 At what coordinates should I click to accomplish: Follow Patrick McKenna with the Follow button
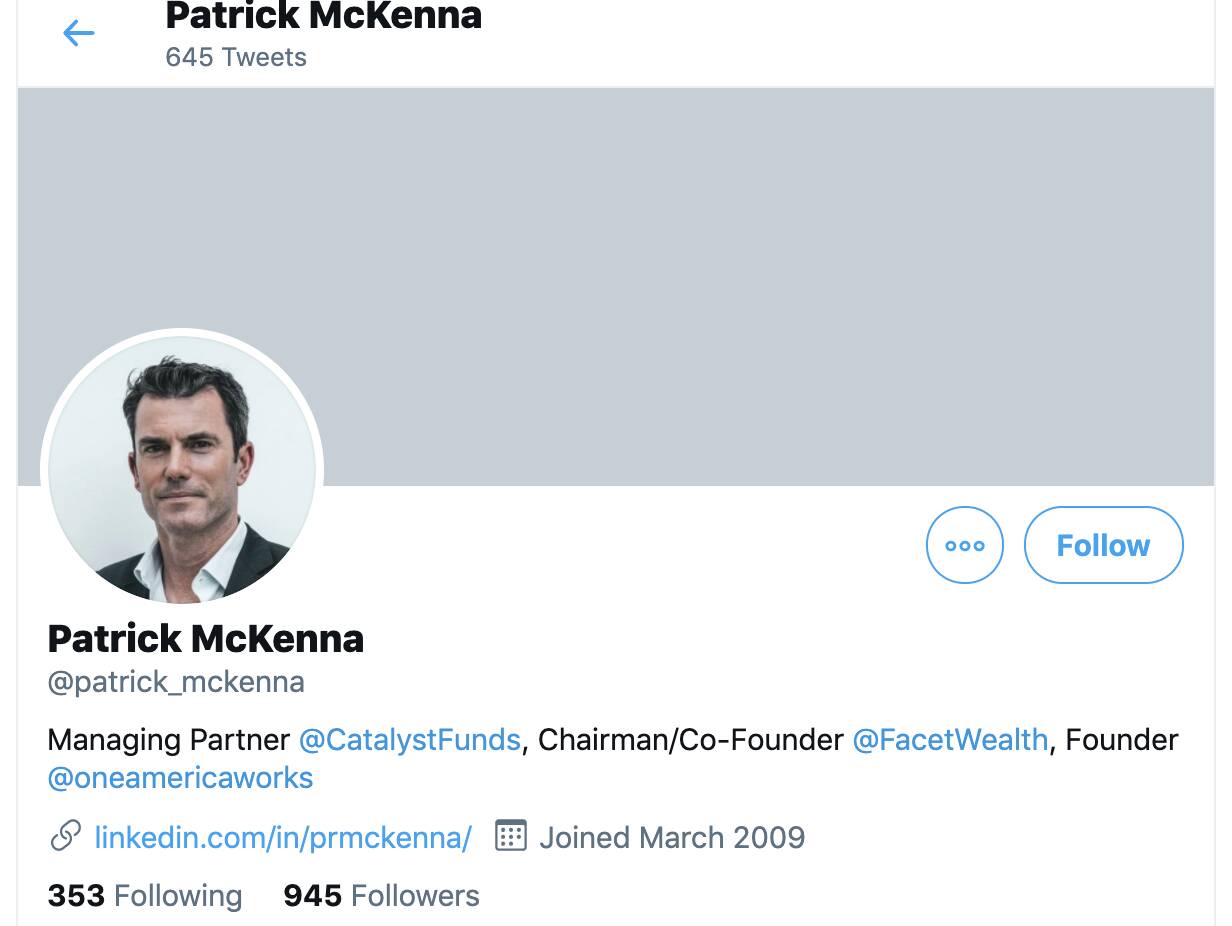1104,545
